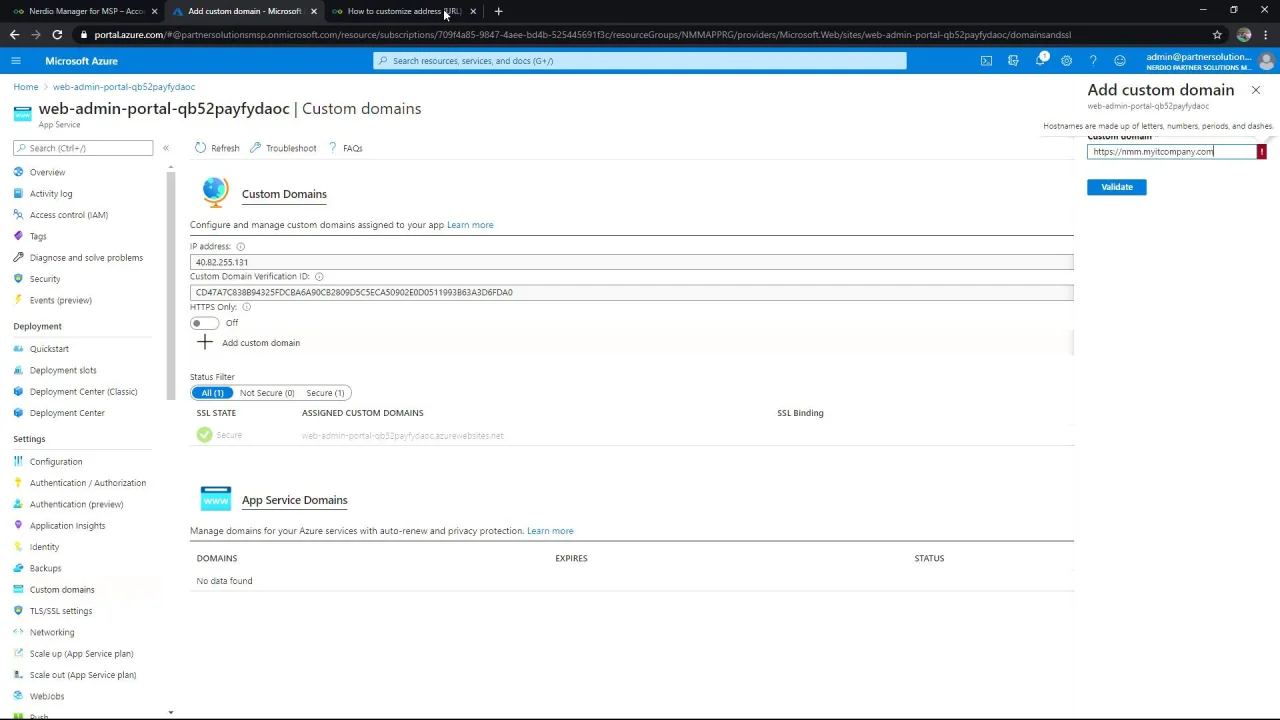
Task: Reload the browser page
Action: tap(57, 35)
